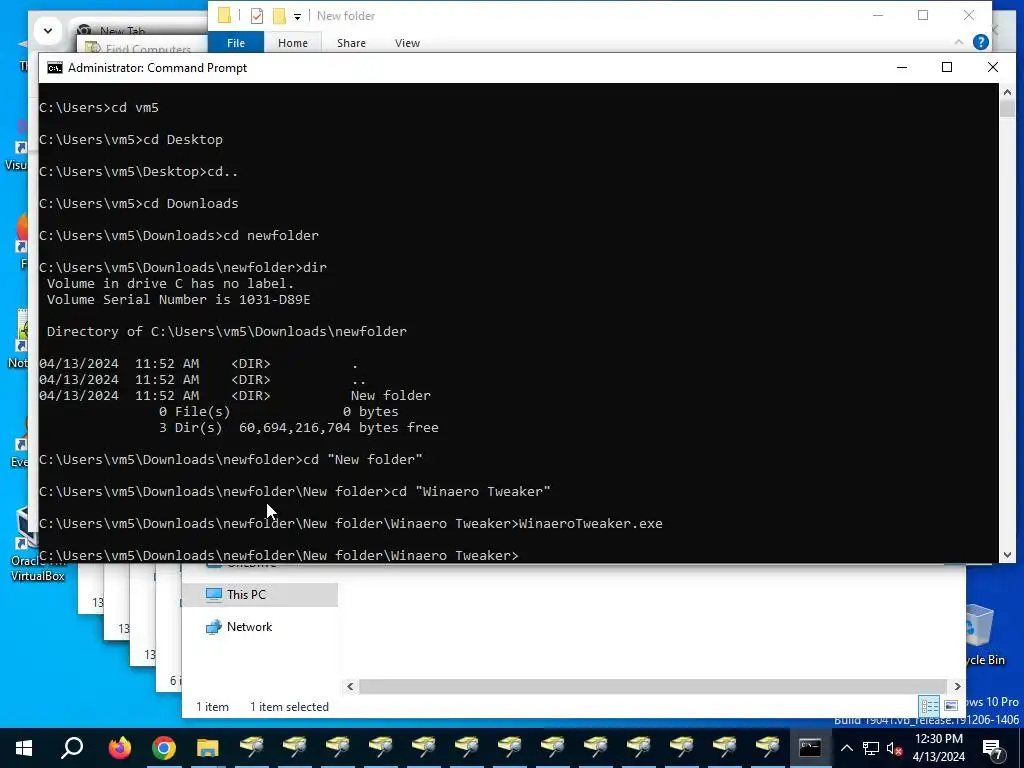This screenshot has height=768, width=1024.
Task: Click the scroll-up arrow in Command Prompt
Action: tap(1007, 93)
